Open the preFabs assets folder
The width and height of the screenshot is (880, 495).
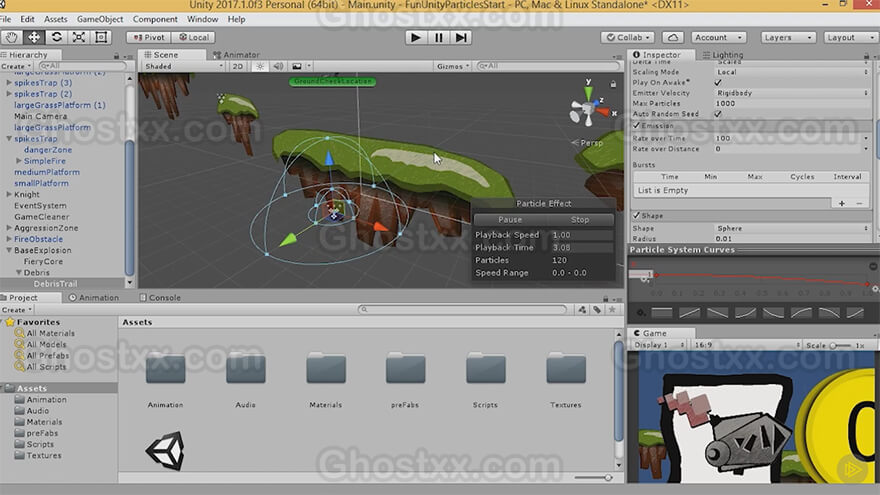(x=405, y=369)
